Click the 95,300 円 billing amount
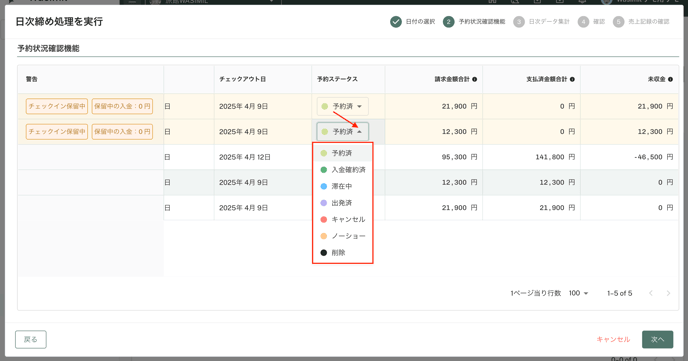This screenshot has width=688, height=361. coord(459,157)
